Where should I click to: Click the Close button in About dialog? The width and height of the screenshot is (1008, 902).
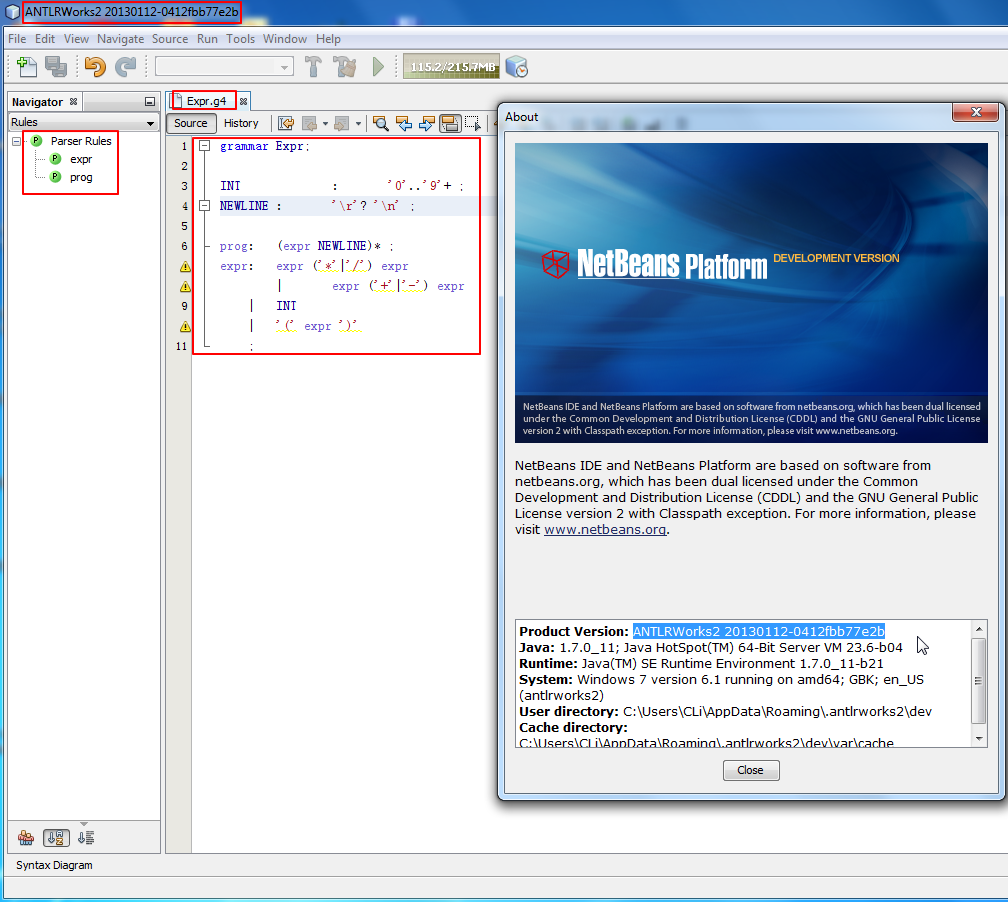751,770
